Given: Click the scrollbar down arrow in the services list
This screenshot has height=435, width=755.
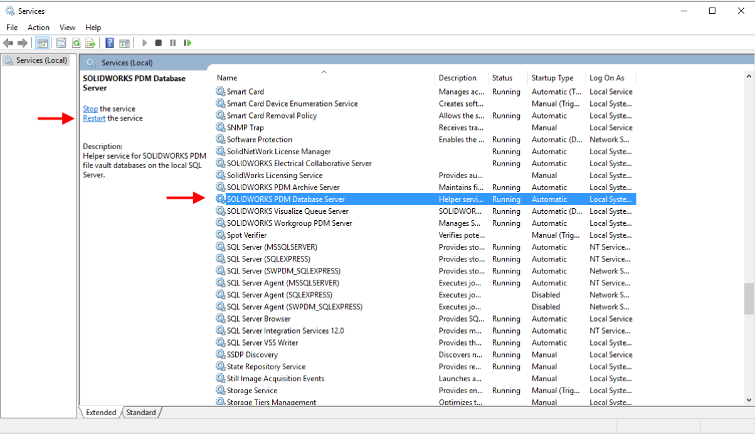Looking at the screenshot, I should coord(749,400).
